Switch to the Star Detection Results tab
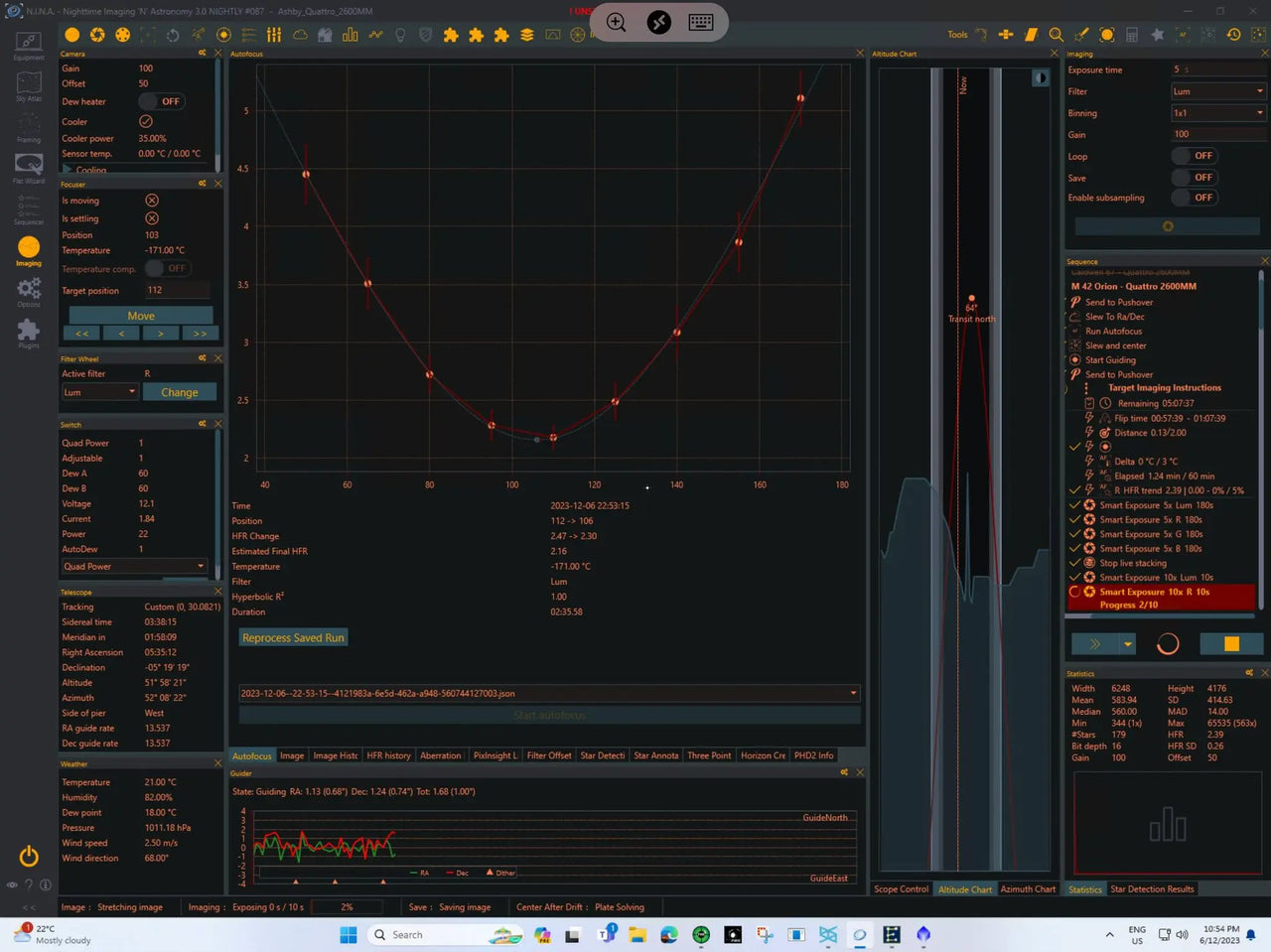Viewport: 1271px width, 952px height. click(1152, 889)
